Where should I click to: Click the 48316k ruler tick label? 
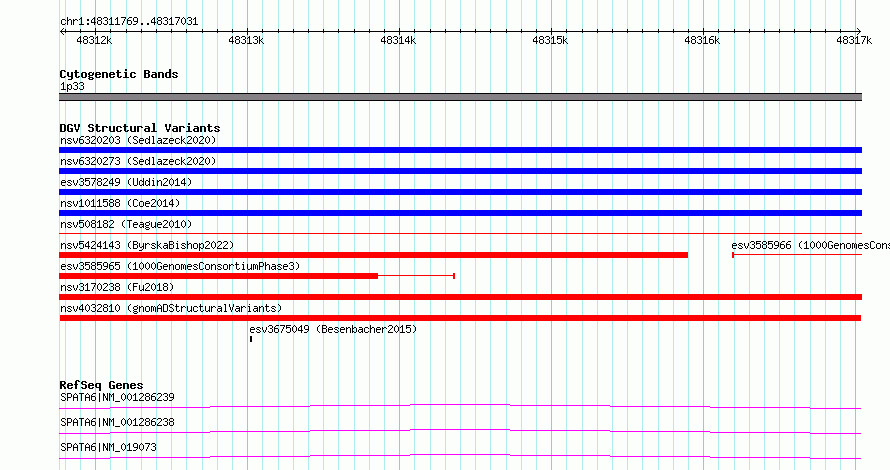702,40
